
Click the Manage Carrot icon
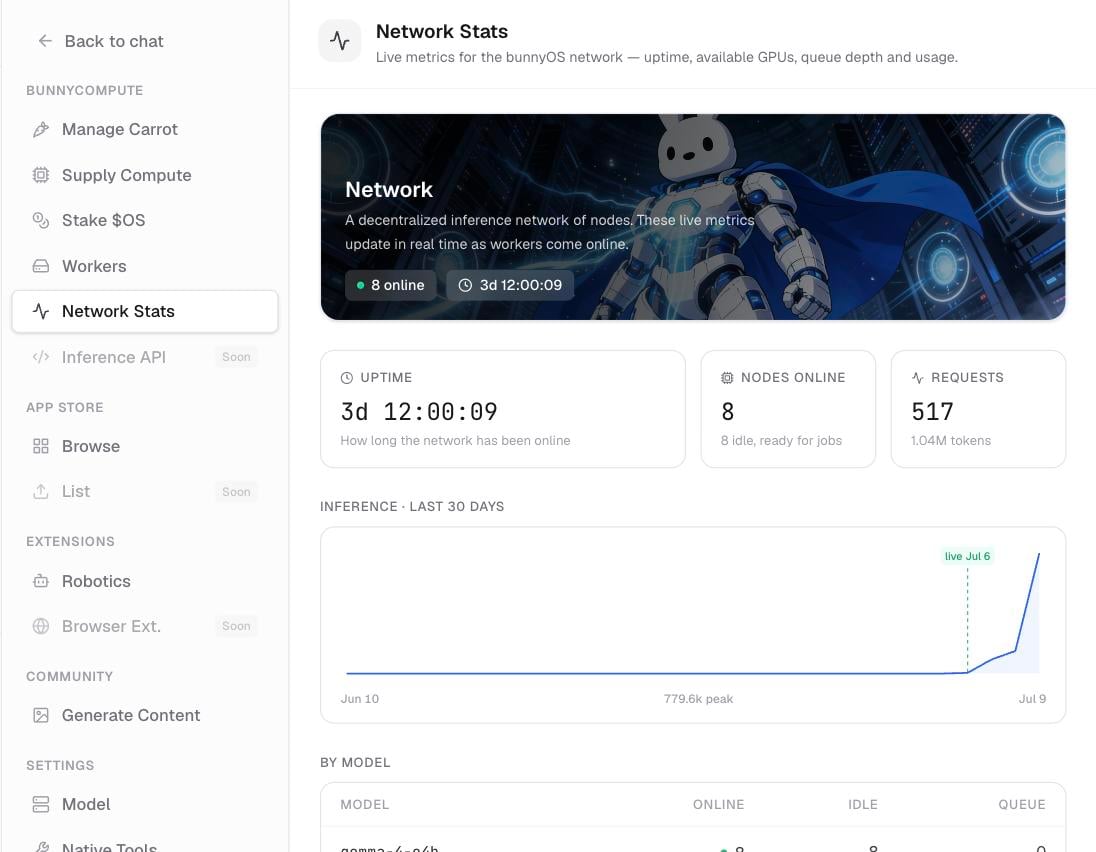point(41,129)
